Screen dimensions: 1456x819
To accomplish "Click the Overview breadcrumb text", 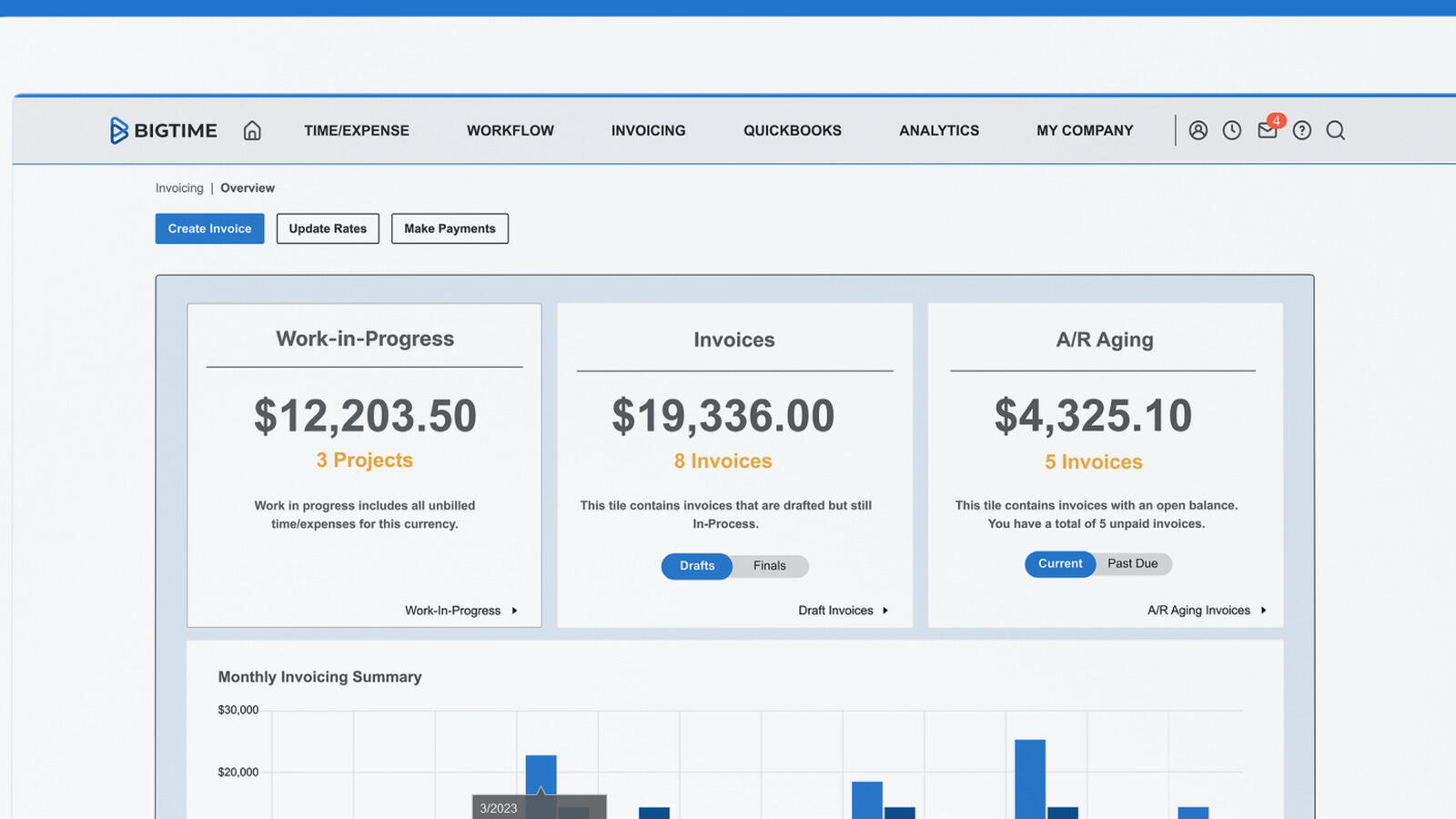I will pyautogui.click(x=248, y=188).
